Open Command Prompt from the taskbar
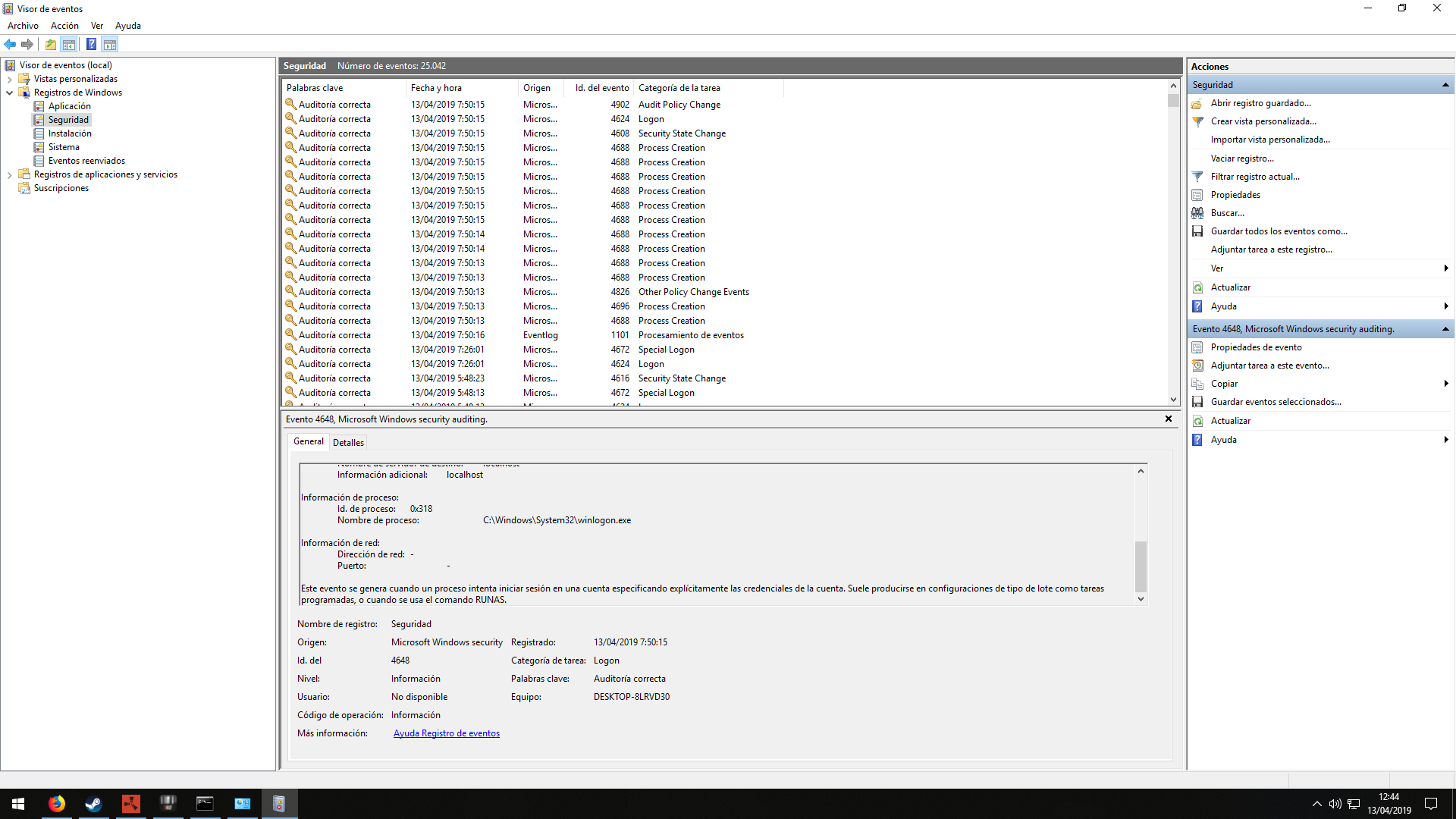Screen dimensions: 1456x819 (205, 804)
